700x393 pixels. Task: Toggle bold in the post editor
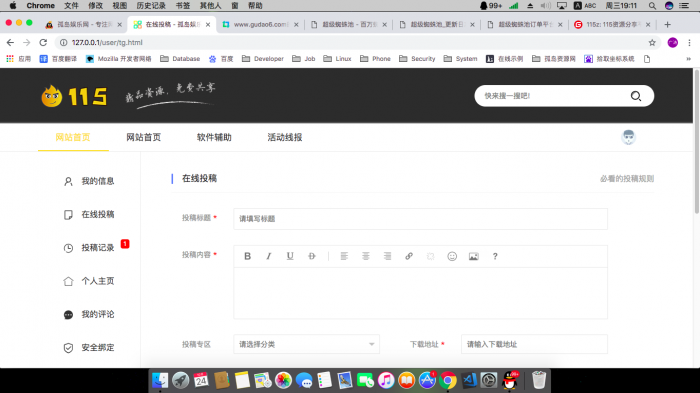tap(247, 256)
